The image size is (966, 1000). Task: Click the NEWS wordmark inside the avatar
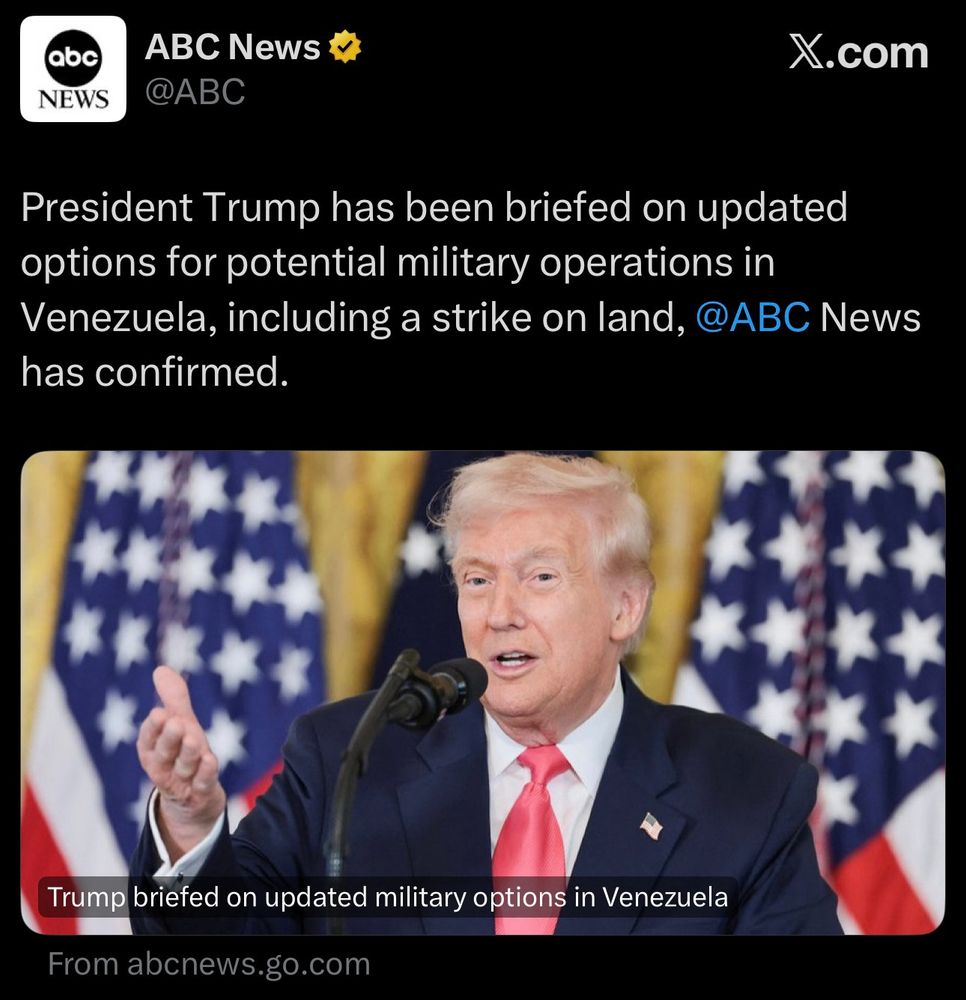coord(73,99)
